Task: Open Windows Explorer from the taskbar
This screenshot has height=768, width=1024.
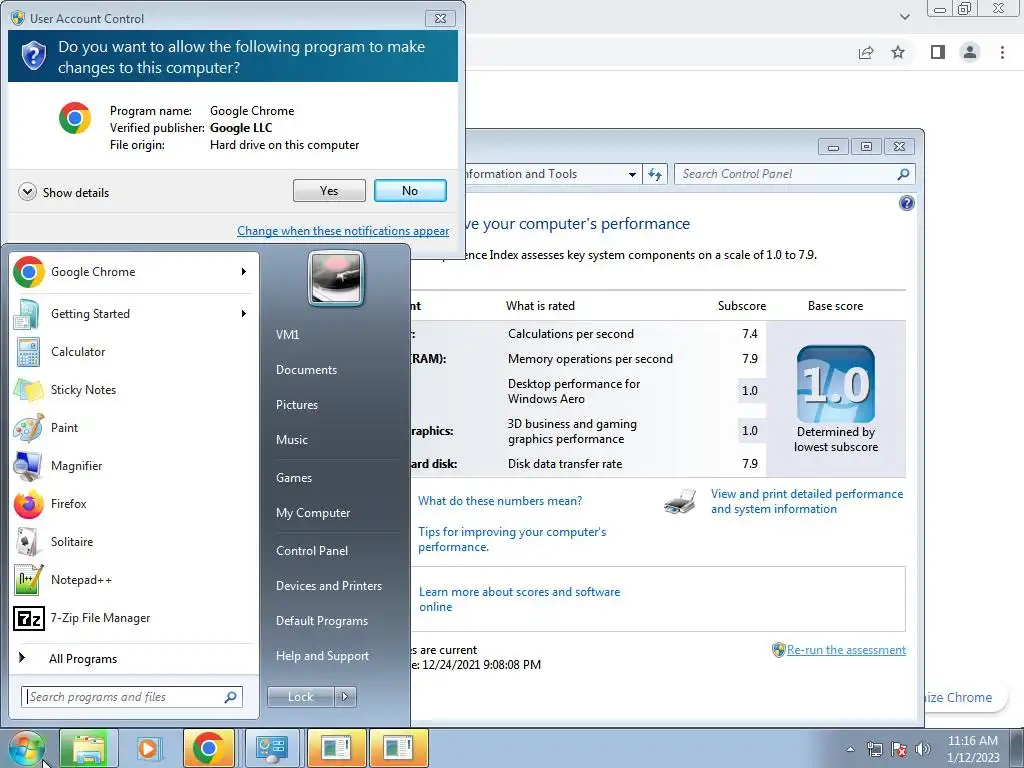Action: pos(89,748)
